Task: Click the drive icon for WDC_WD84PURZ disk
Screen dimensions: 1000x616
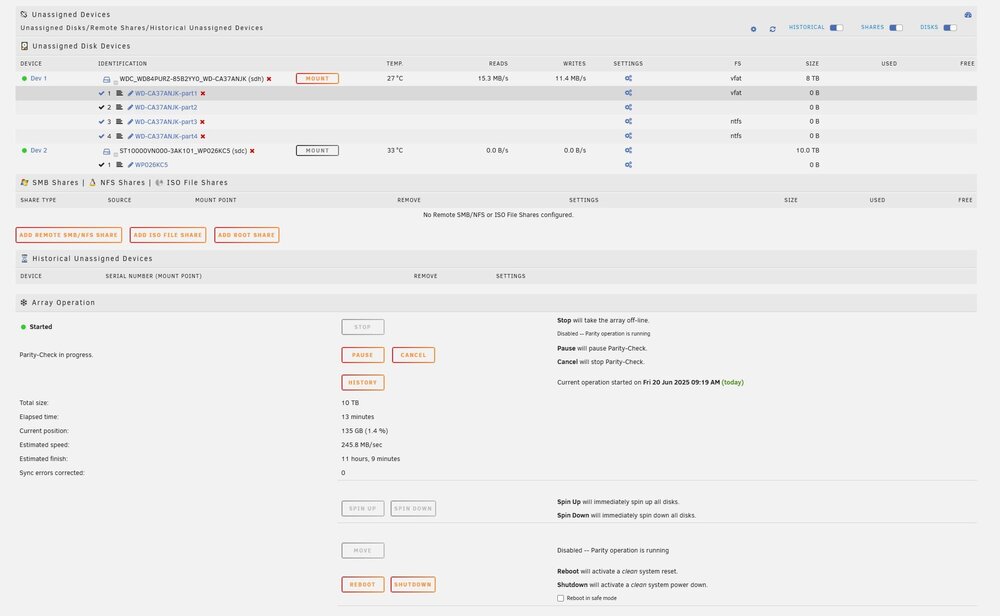Action: 107,80
